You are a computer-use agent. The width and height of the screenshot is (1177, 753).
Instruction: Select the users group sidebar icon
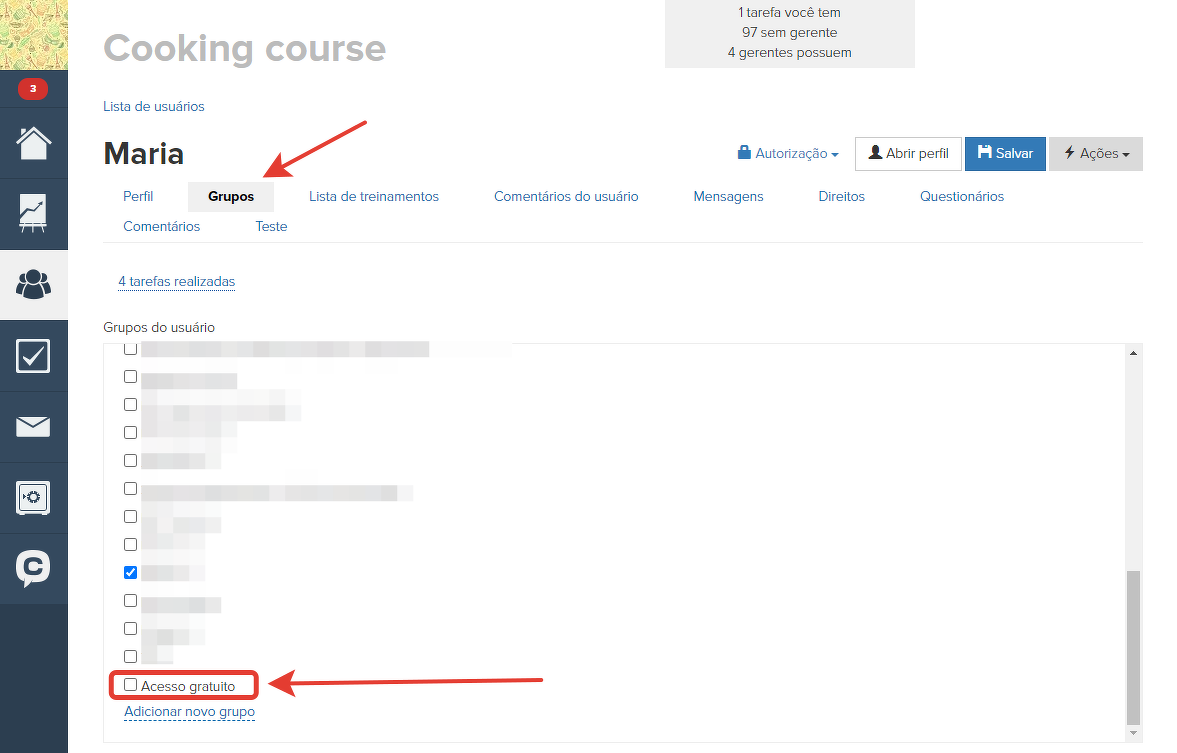(33, 285)
